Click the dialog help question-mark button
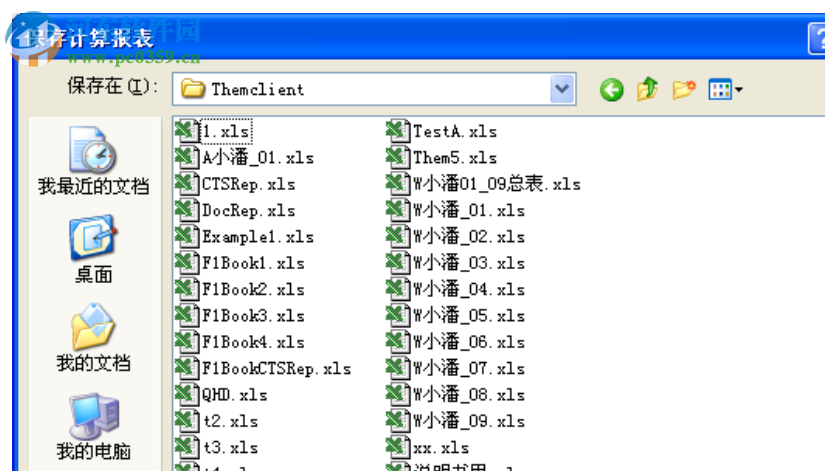This screenshot has width=825, height=471. [817, 38]
